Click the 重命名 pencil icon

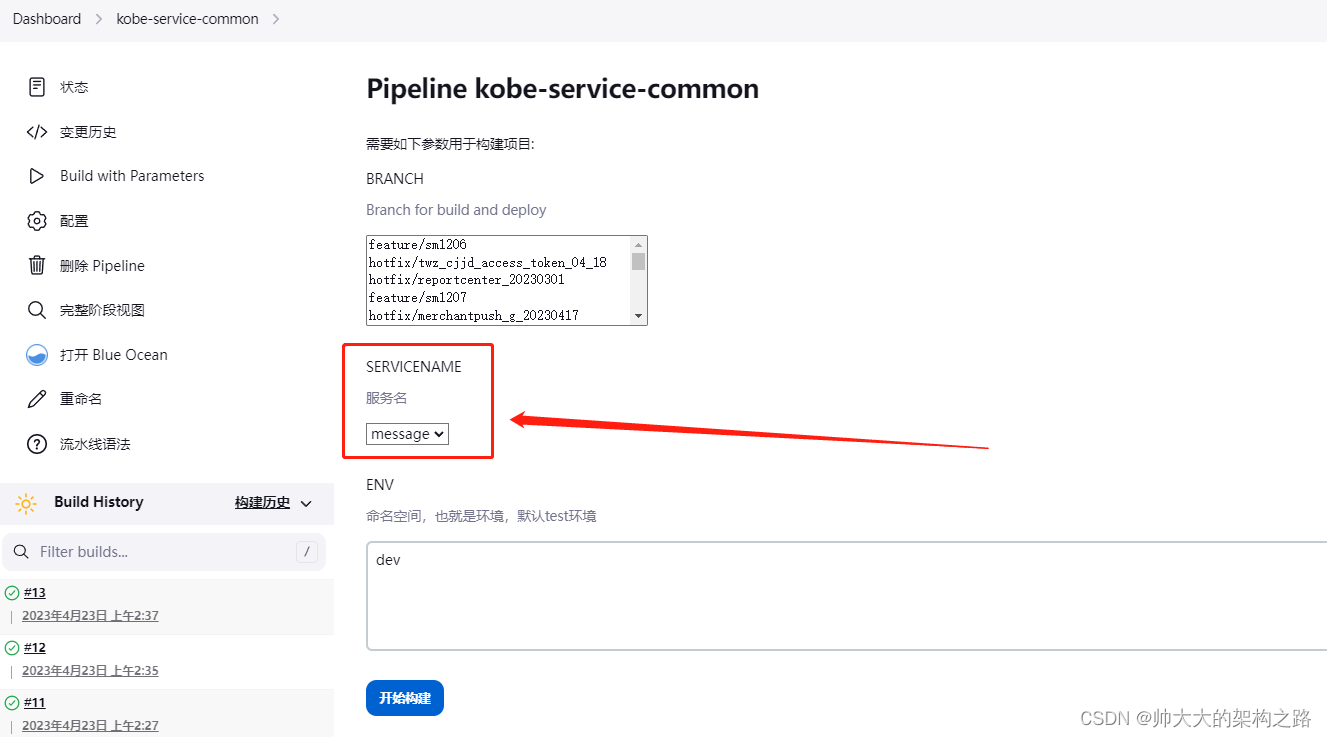pyautogui.click(x=37, y=399)
